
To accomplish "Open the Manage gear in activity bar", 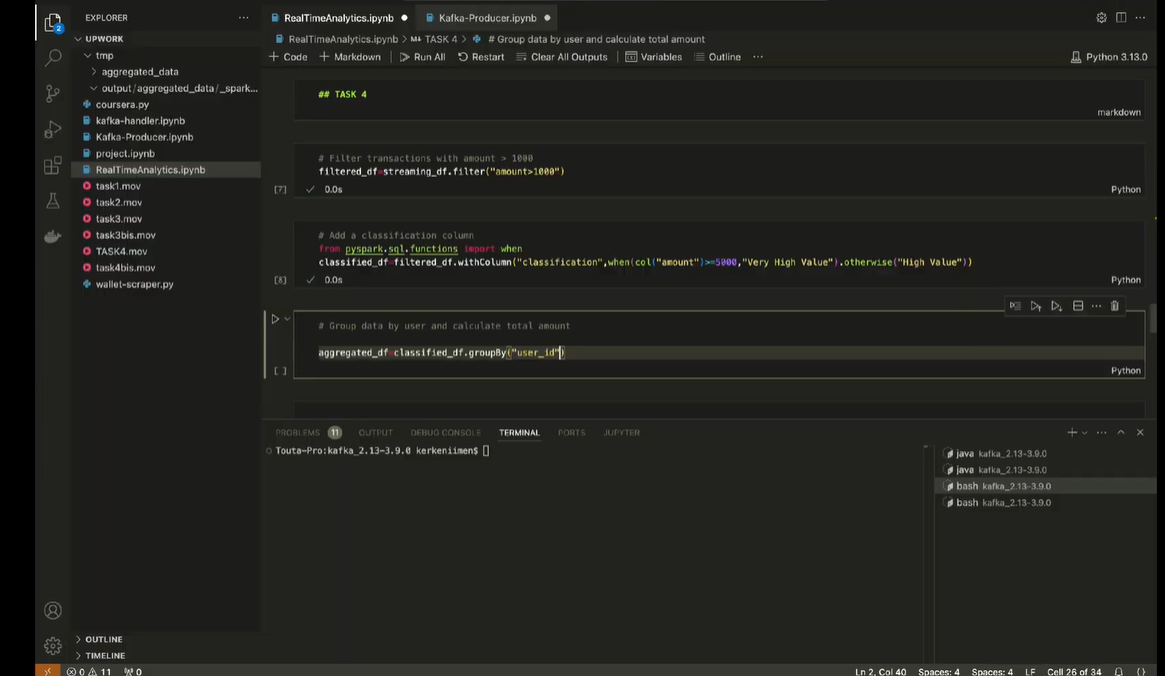I will tap(53, 646).
